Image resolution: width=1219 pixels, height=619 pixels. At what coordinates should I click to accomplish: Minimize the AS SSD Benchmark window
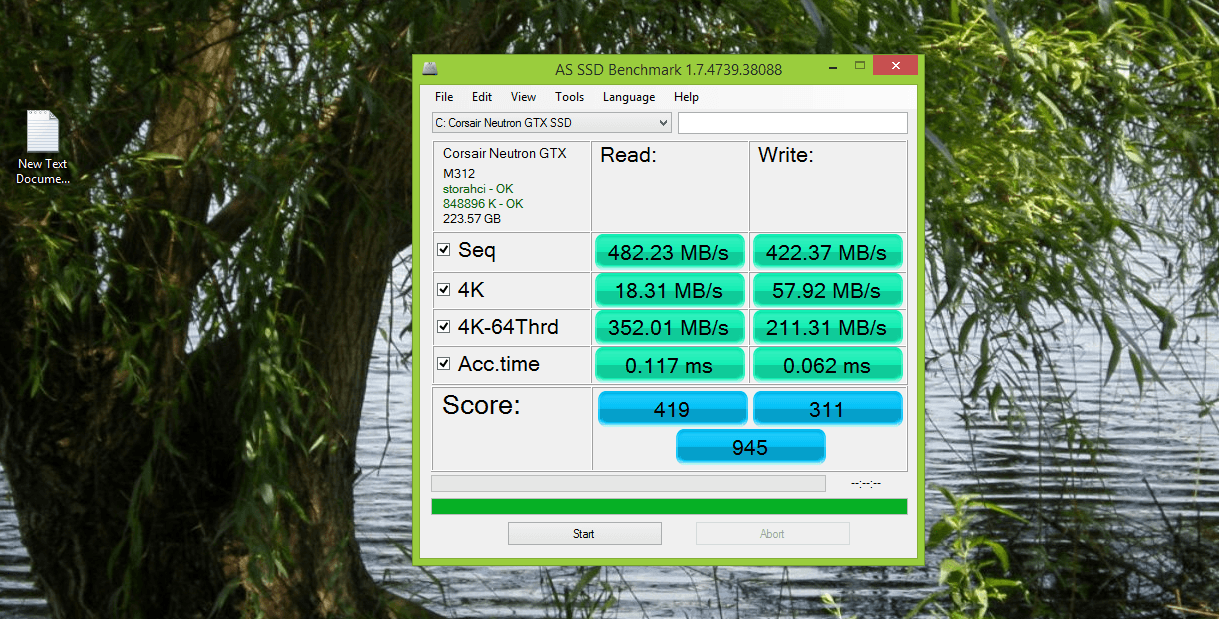coord(831,66)
